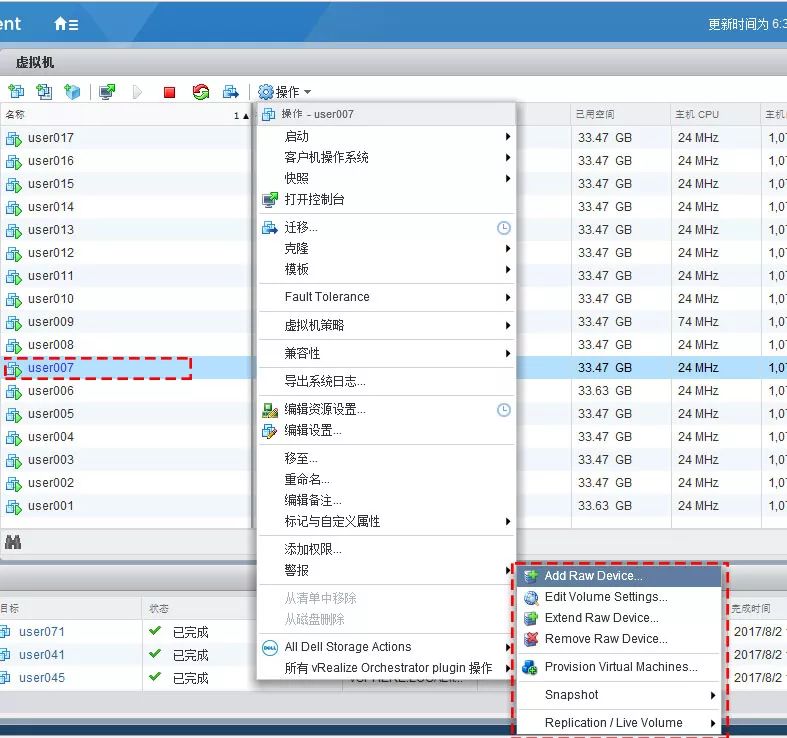The height and width of the screenshot is (738, 787).
Task: Click 33.63 GB cell in user001 row
Action: 604,506
